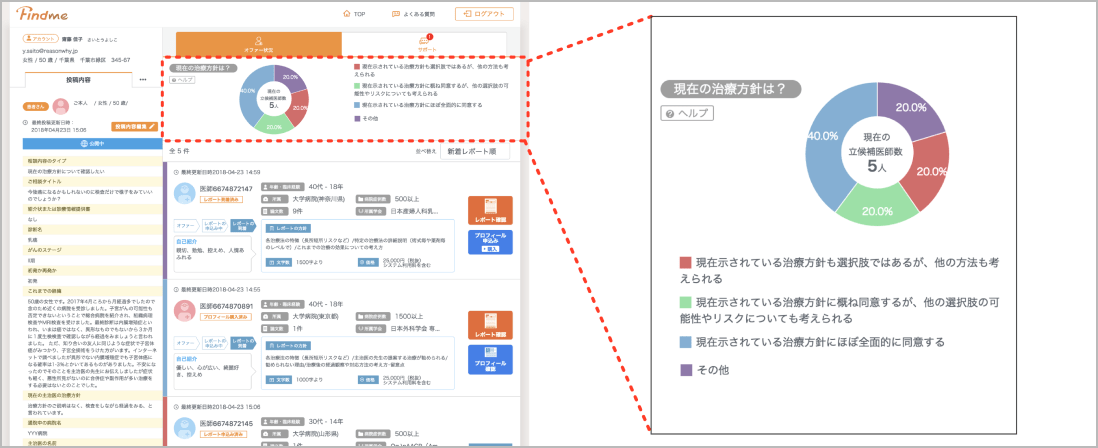Image resolution: width=1098 pixels, height=448 pixels.
Task: Click the 患者さん orange tag
Action: 36,106
